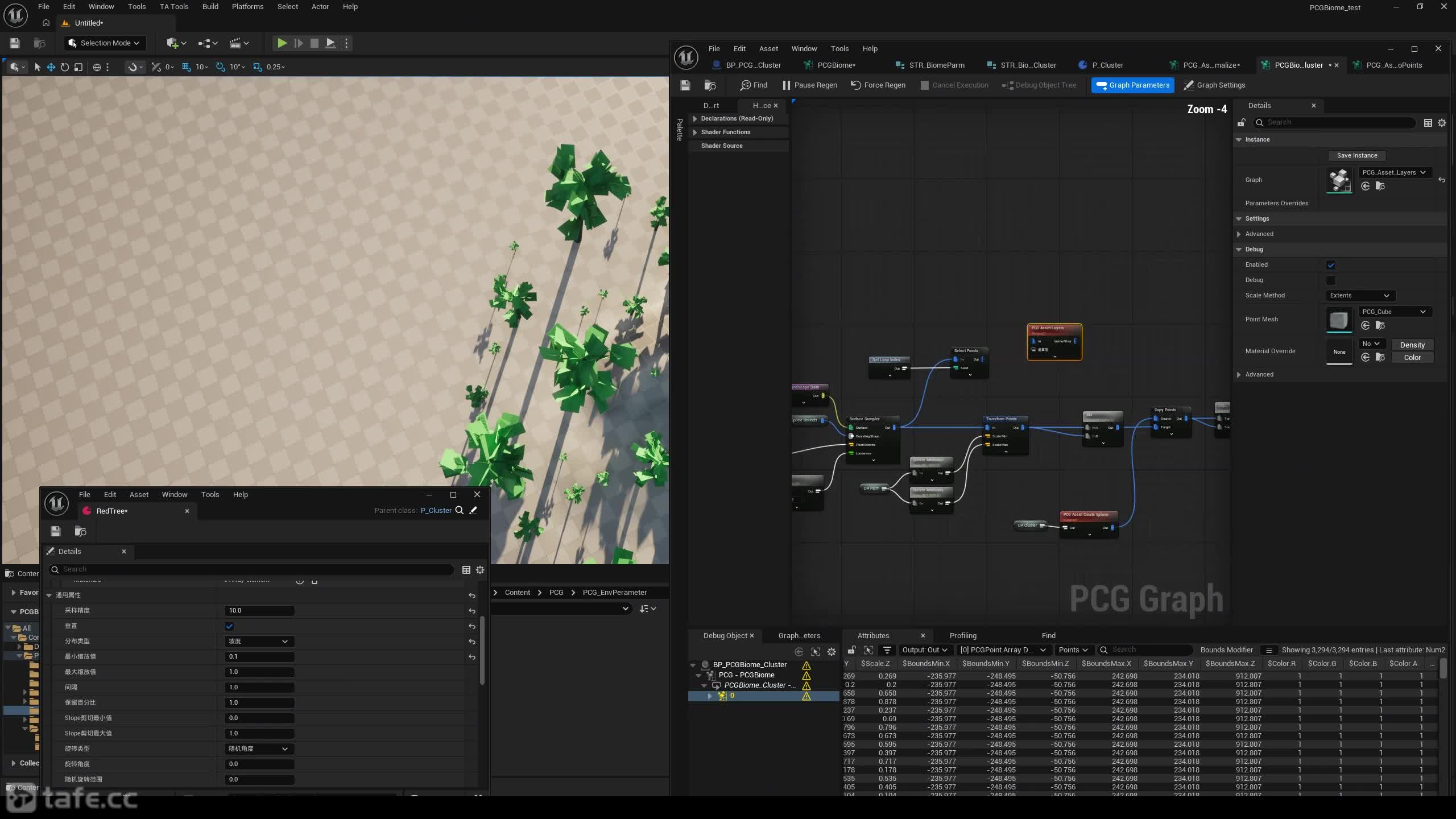Click Force Regen in PCG toolbar
Viewport: 1456px width, 819px height.
click(878, 85)
